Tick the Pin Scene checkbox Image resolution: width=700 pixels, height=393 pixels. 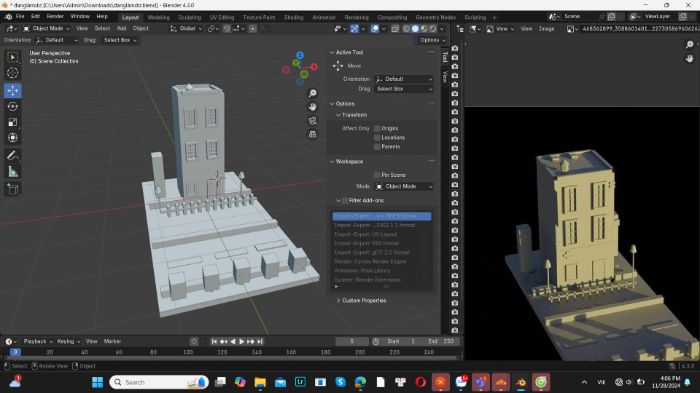[377, 175]
